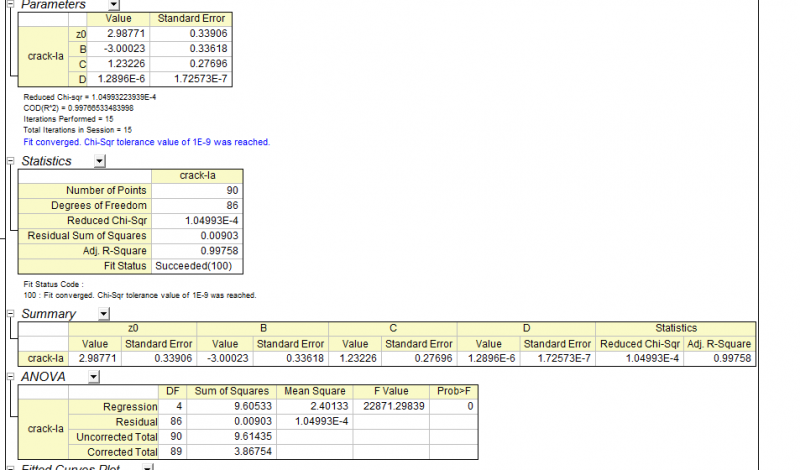Viewport: 800px width, 470px height.
Task: Open the Summary section dropdown arrow
Action: coord(104,314)
